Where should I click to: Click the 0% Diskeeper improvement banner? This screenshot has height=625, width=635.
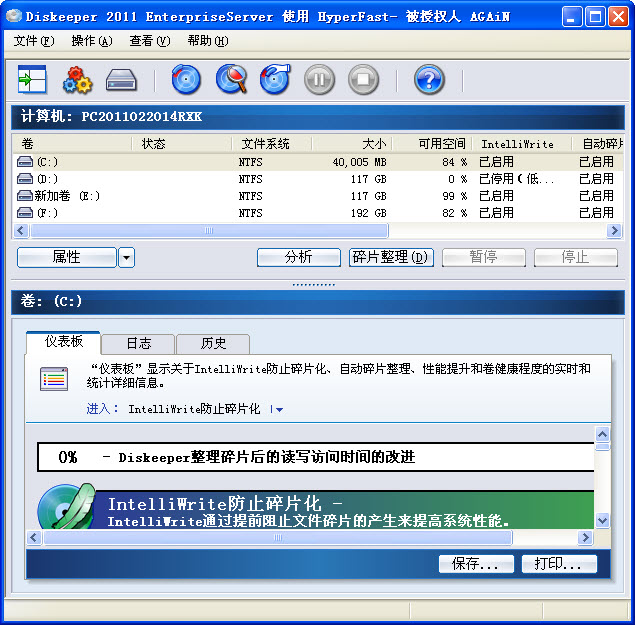click(316, 457)
